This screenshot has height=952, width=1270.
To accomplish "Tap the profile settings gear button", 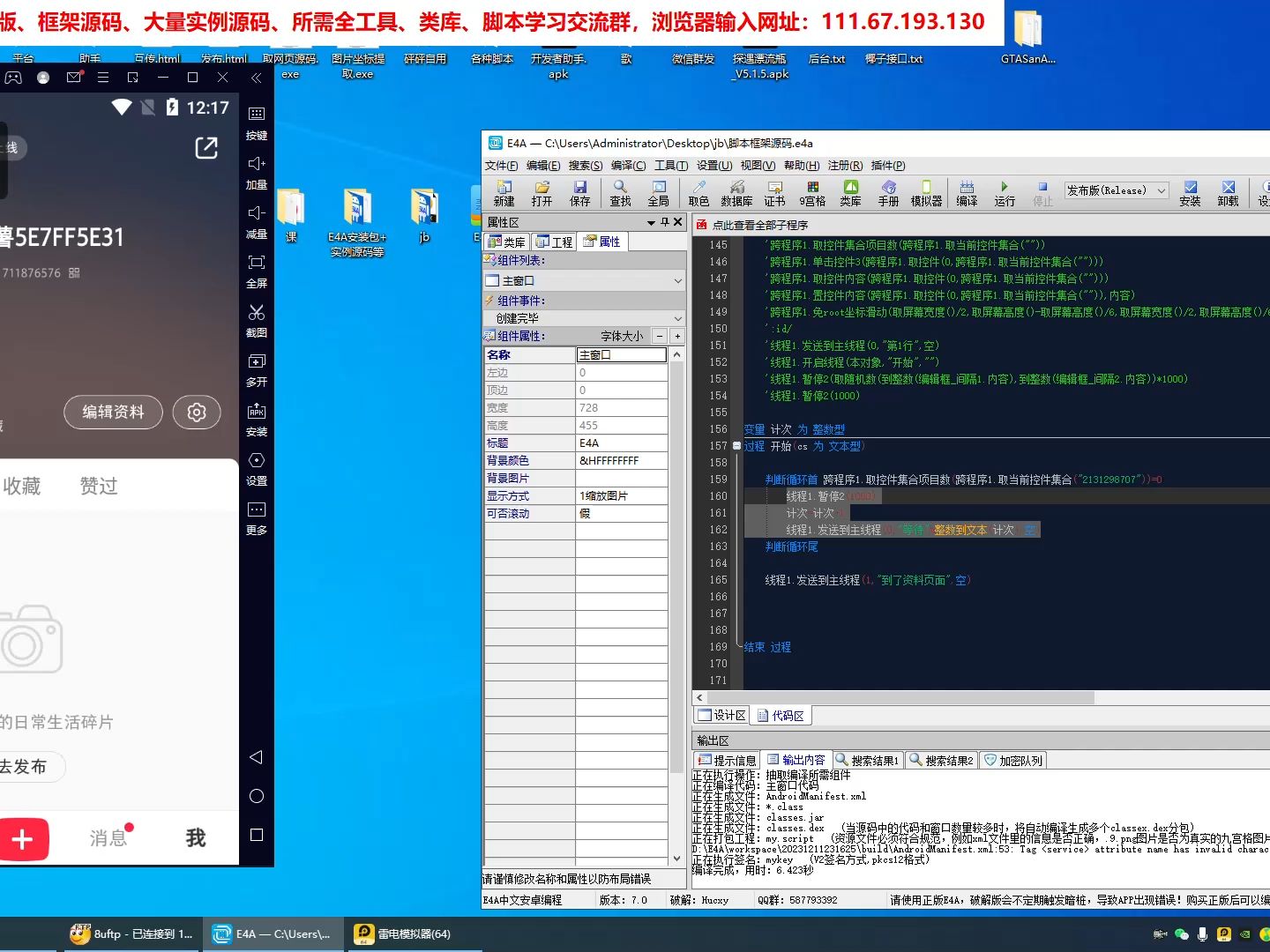I will coord(197,412).
